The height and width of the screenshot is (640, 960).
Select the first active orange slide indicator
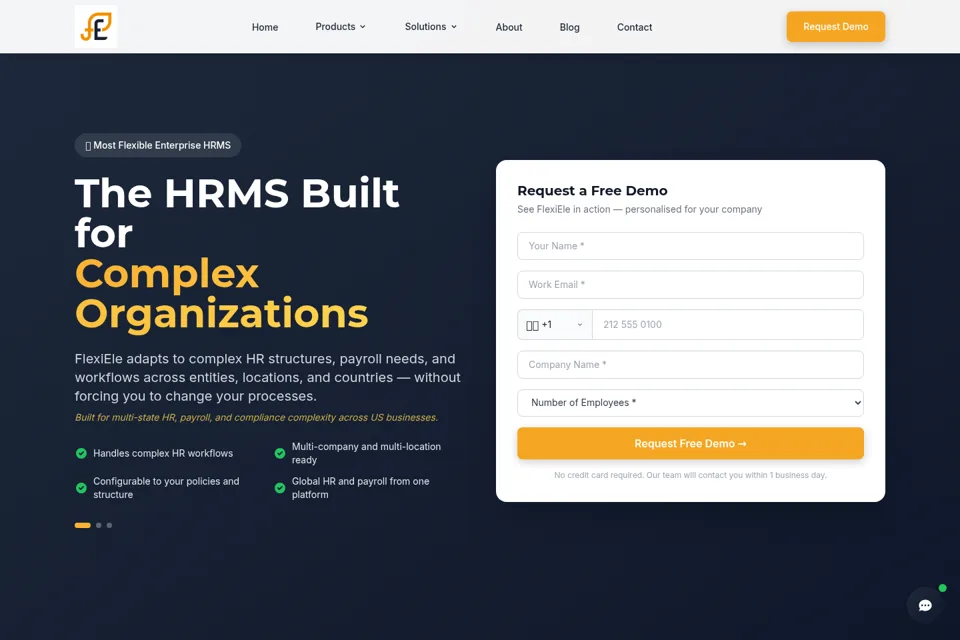click(83, 525)
